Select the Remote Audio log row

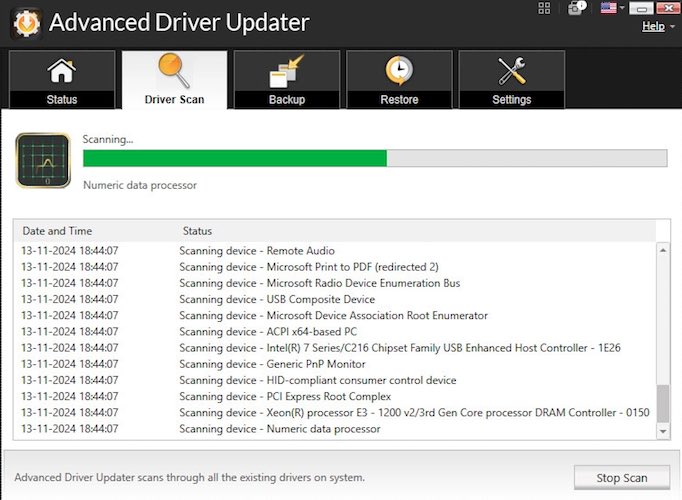coord(335,251)
